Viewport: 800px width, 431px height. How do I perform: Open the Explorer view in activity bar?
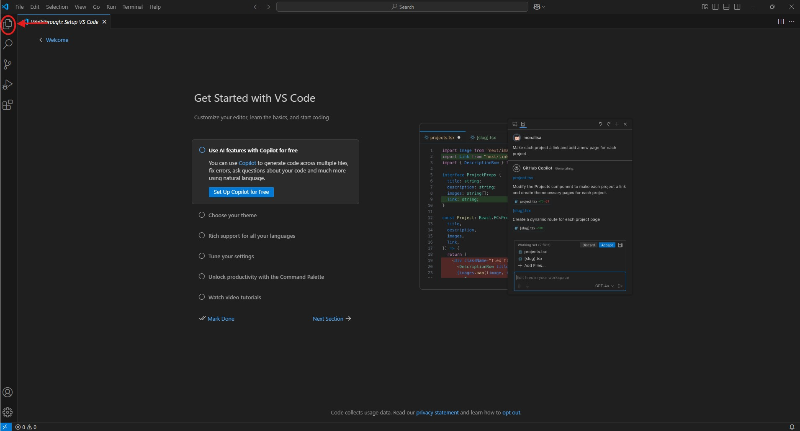[x=8, y=24]
